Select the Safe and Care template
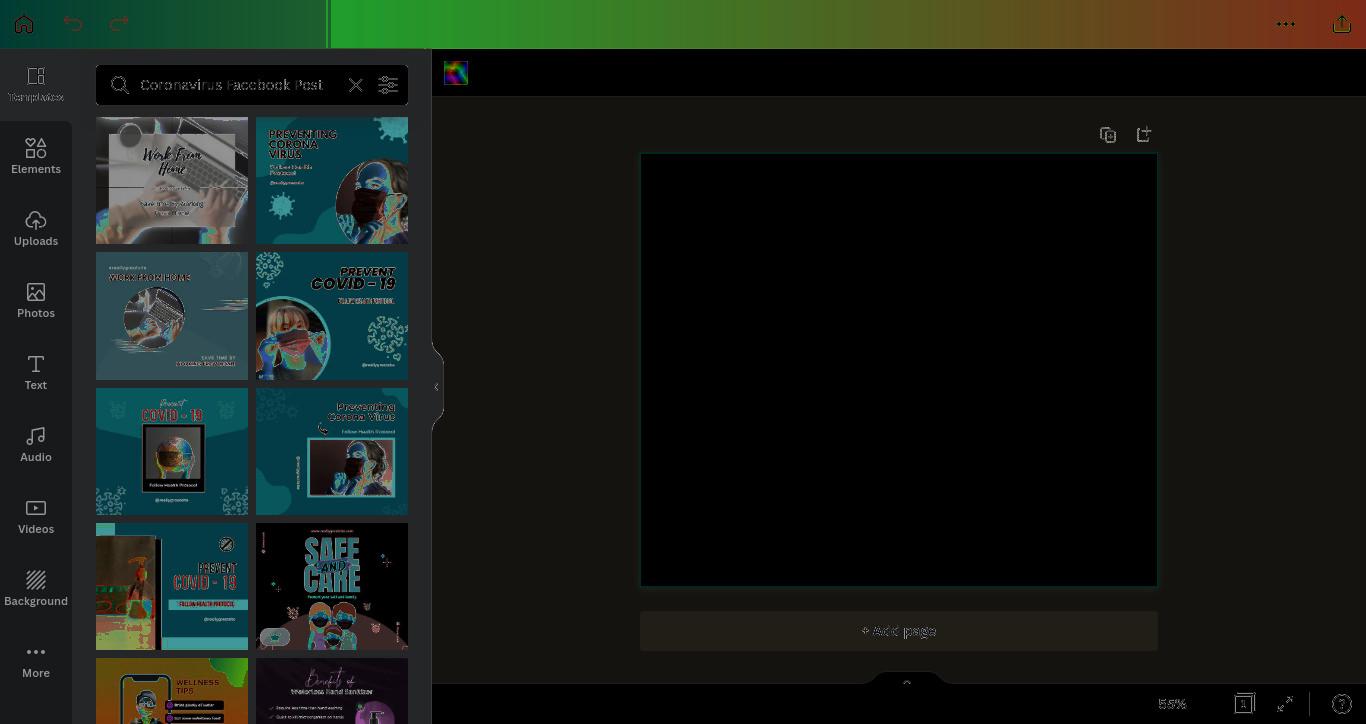Screen dimensions: 1366x724 click(332, 586)
